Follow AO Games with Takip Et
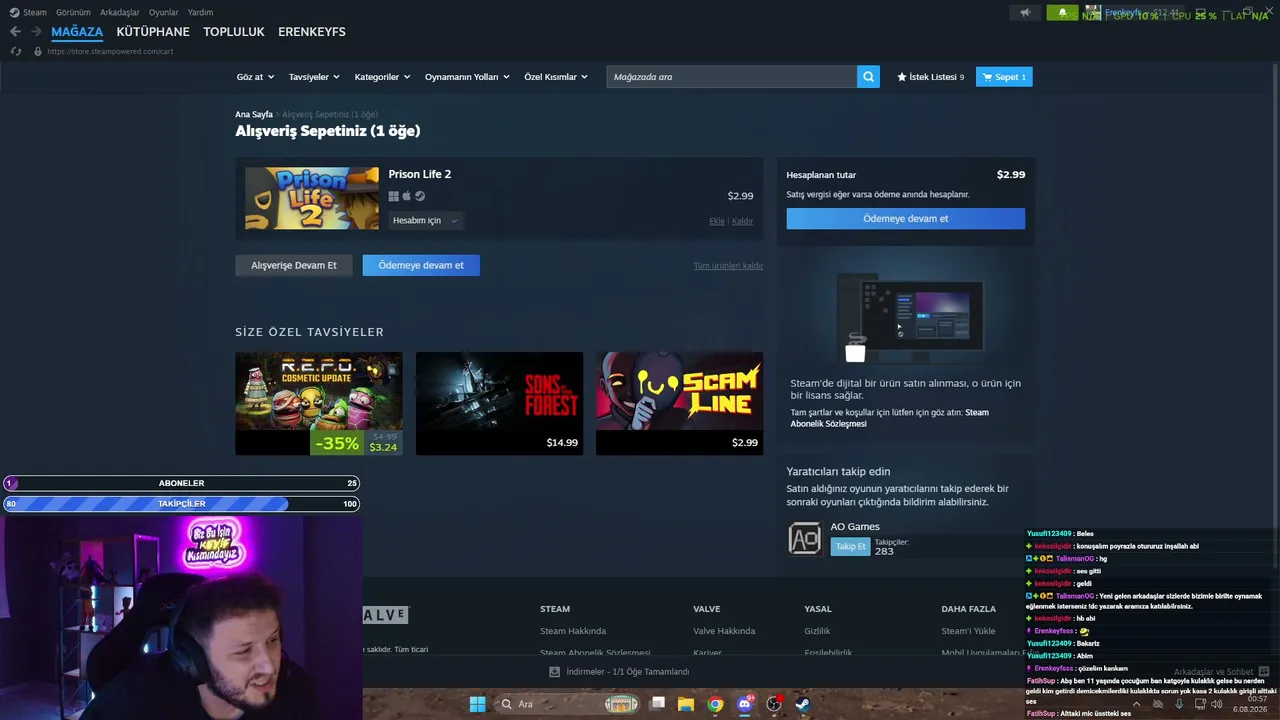The width and height of the screenshot is (1280, 720). [850, 547]
